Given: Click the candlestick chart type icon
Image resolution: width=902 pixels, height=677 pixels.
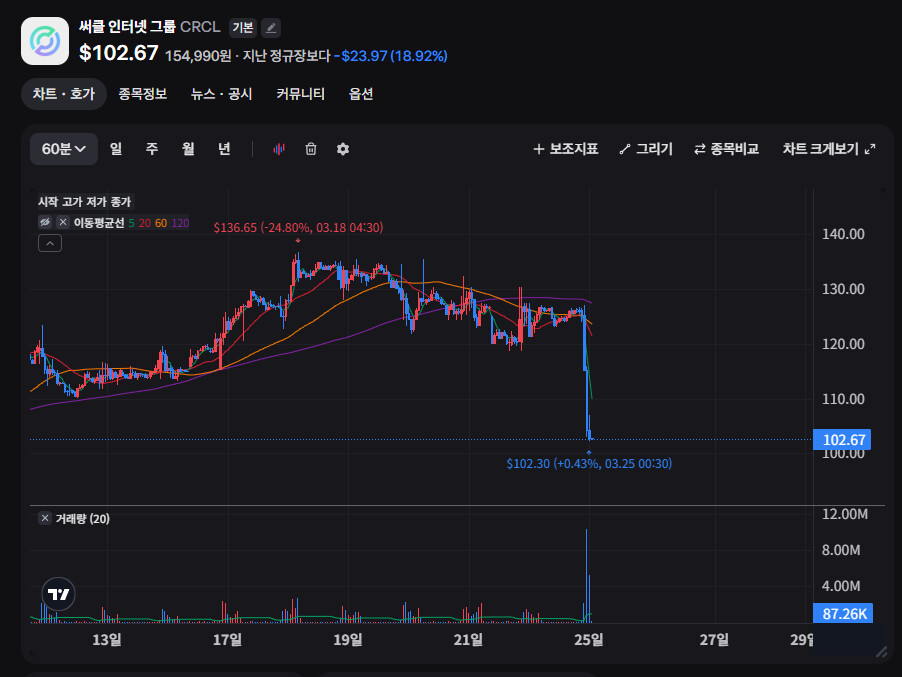Looking at the screenshot, I should tap(279, 149).
